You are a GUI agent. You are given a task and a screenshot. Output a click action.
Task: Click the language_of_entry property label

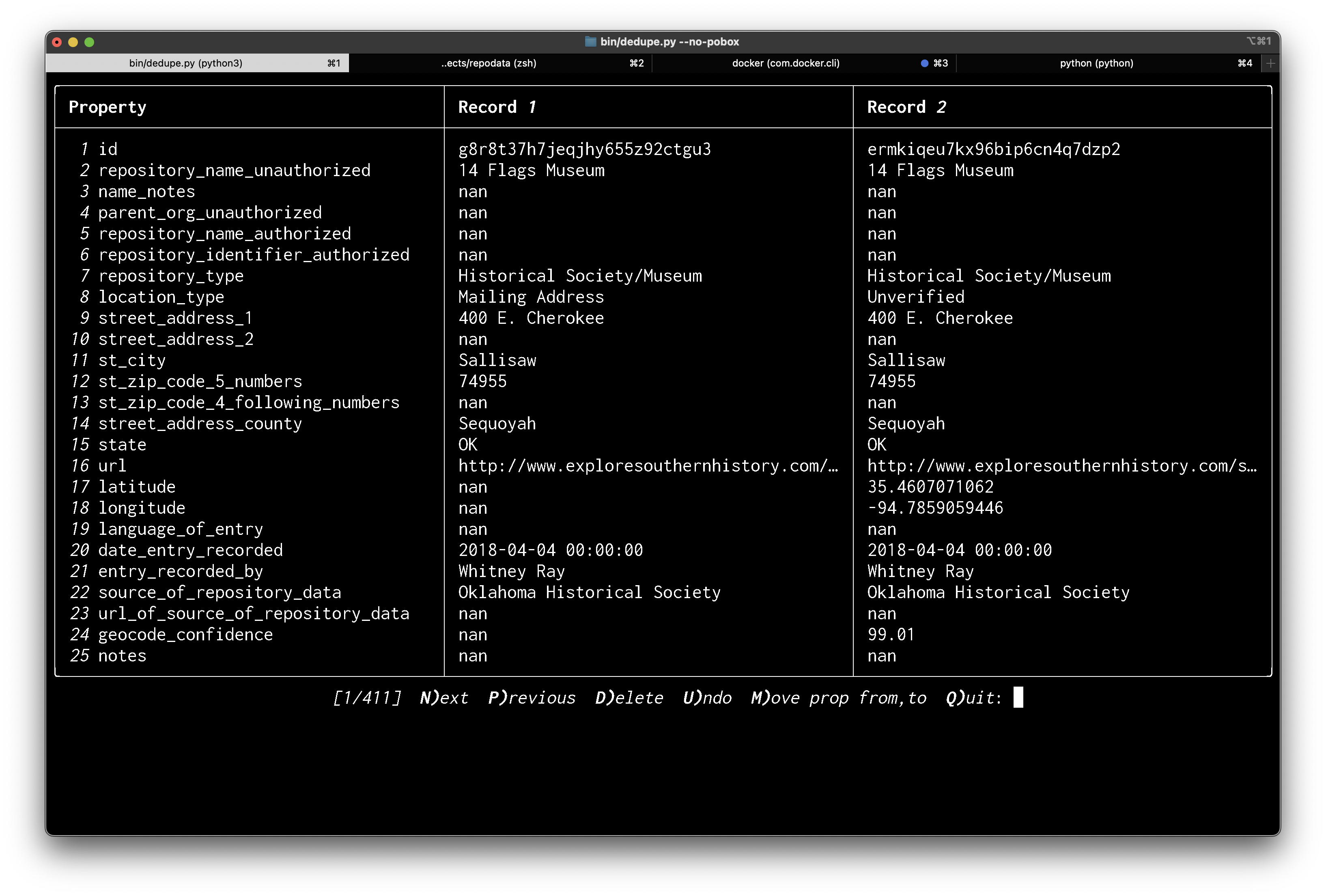tap(180, 530)
